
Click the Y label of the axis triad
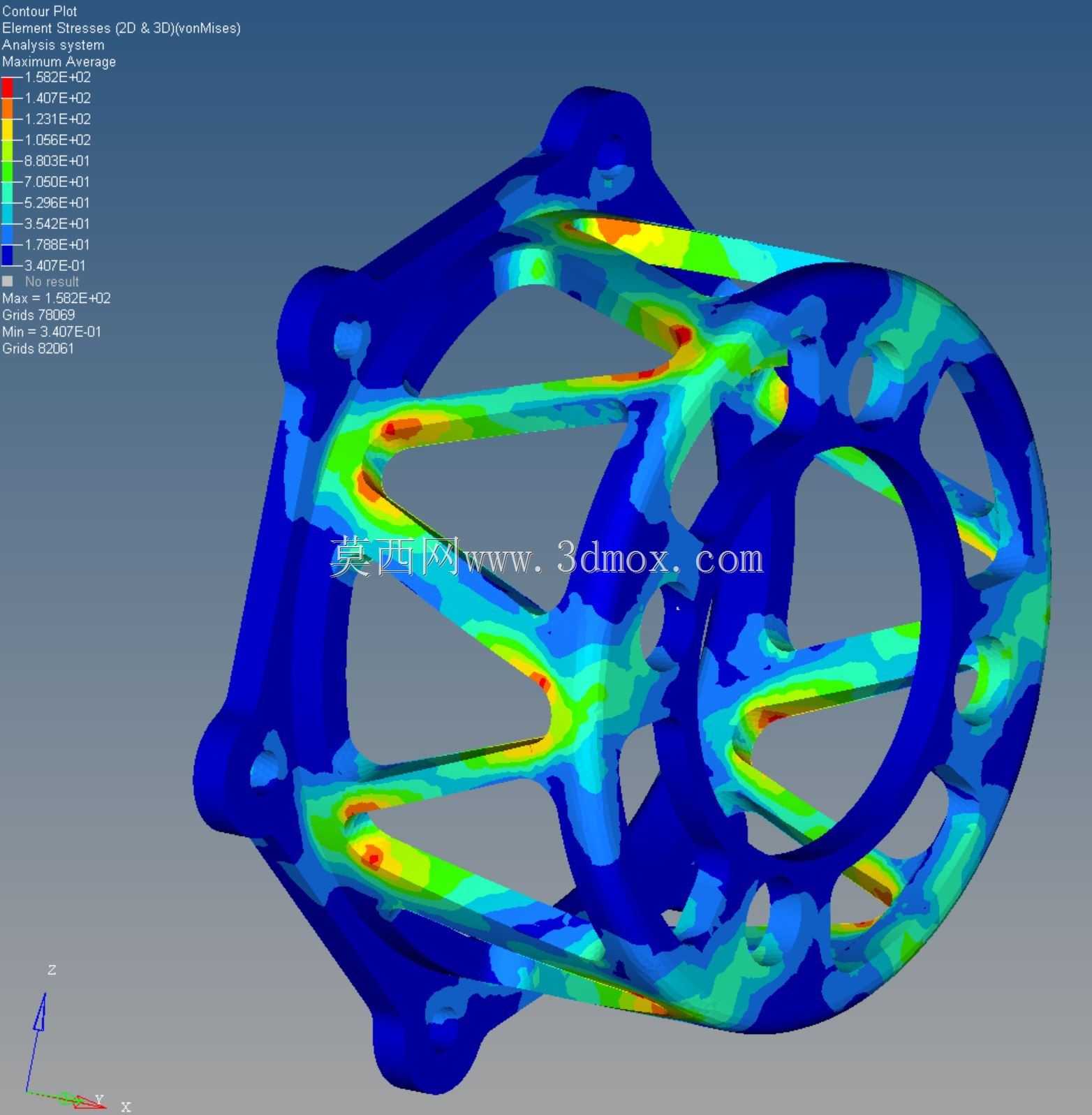point(99,1100)
